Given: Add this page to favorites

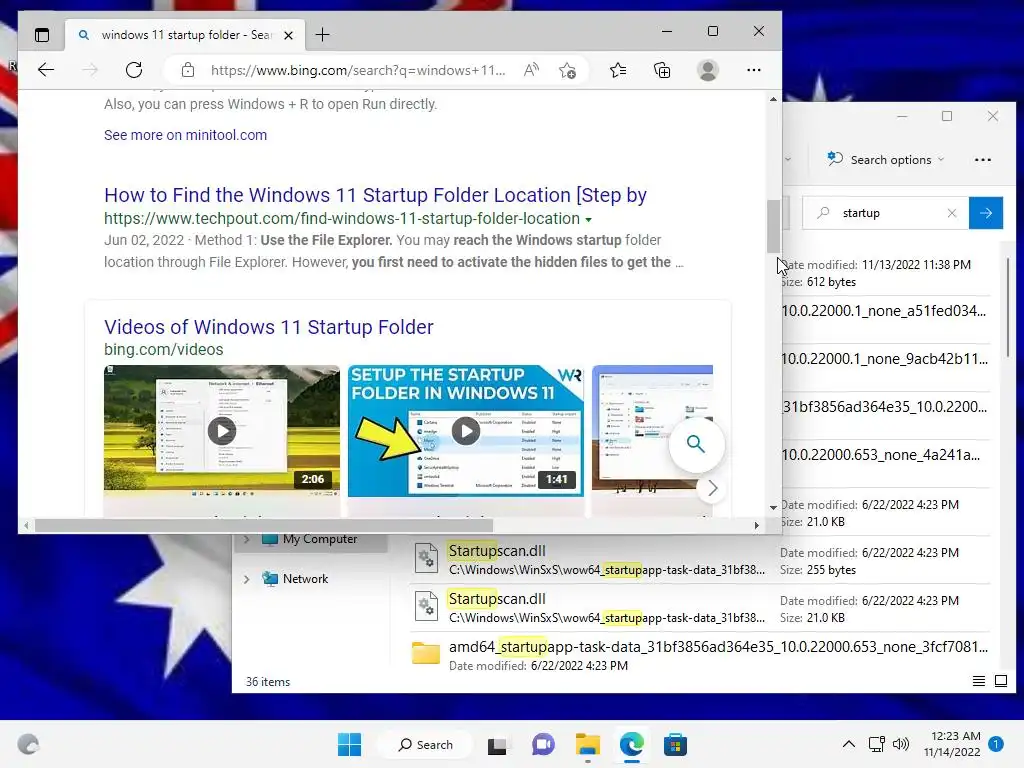Looking at the screenshot, I should [x=567, y=70].
